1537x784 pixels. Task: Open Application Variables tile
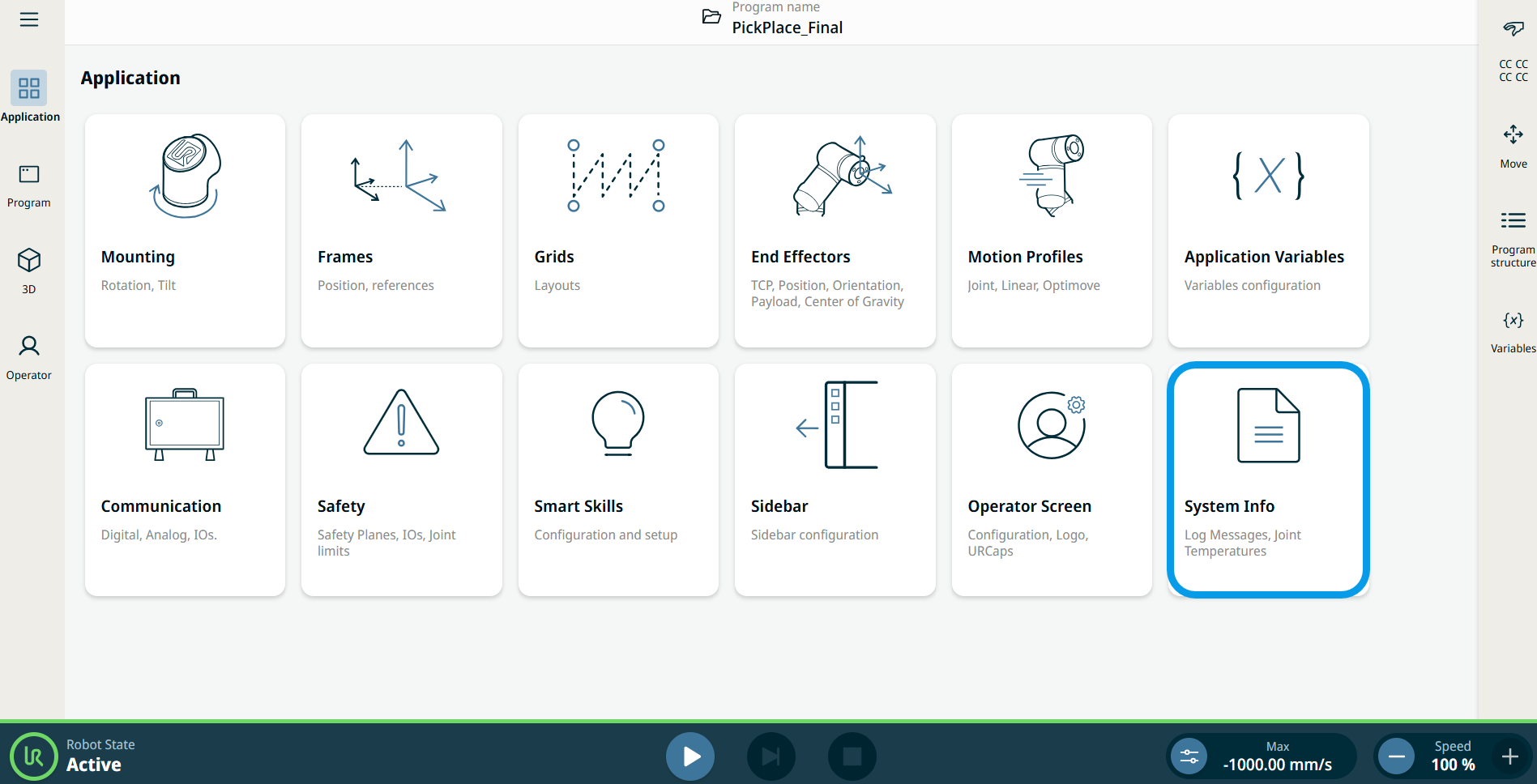pos(1268,231)
